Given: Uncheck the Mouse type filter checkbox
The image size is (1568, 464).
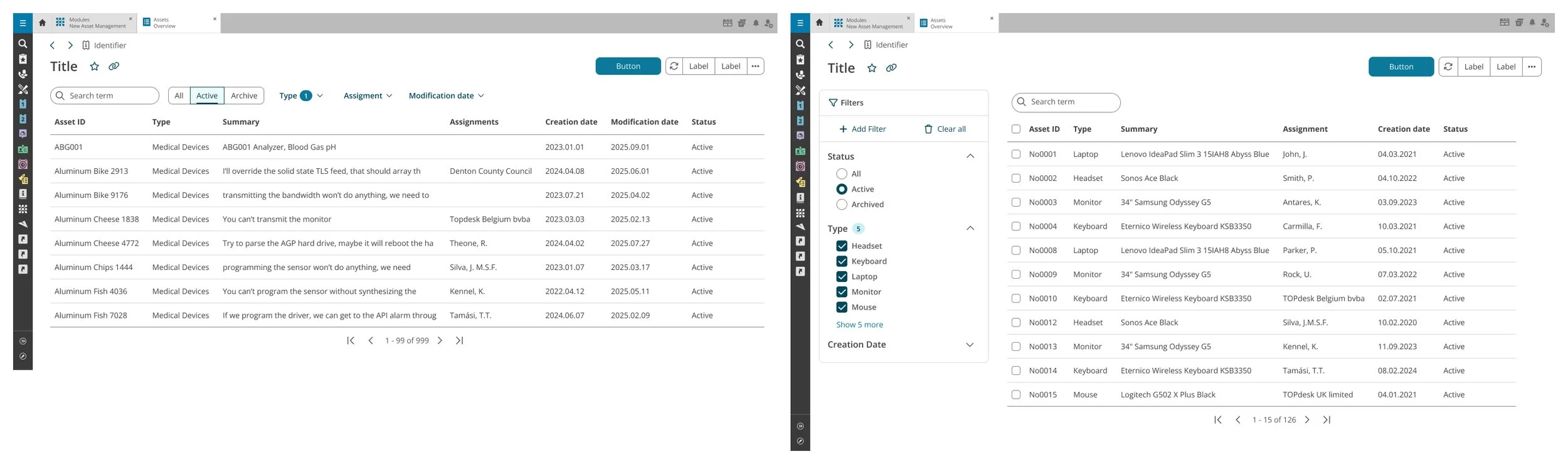Looking at the screenshot, I should pyautogui.click(x=842, y=307).
